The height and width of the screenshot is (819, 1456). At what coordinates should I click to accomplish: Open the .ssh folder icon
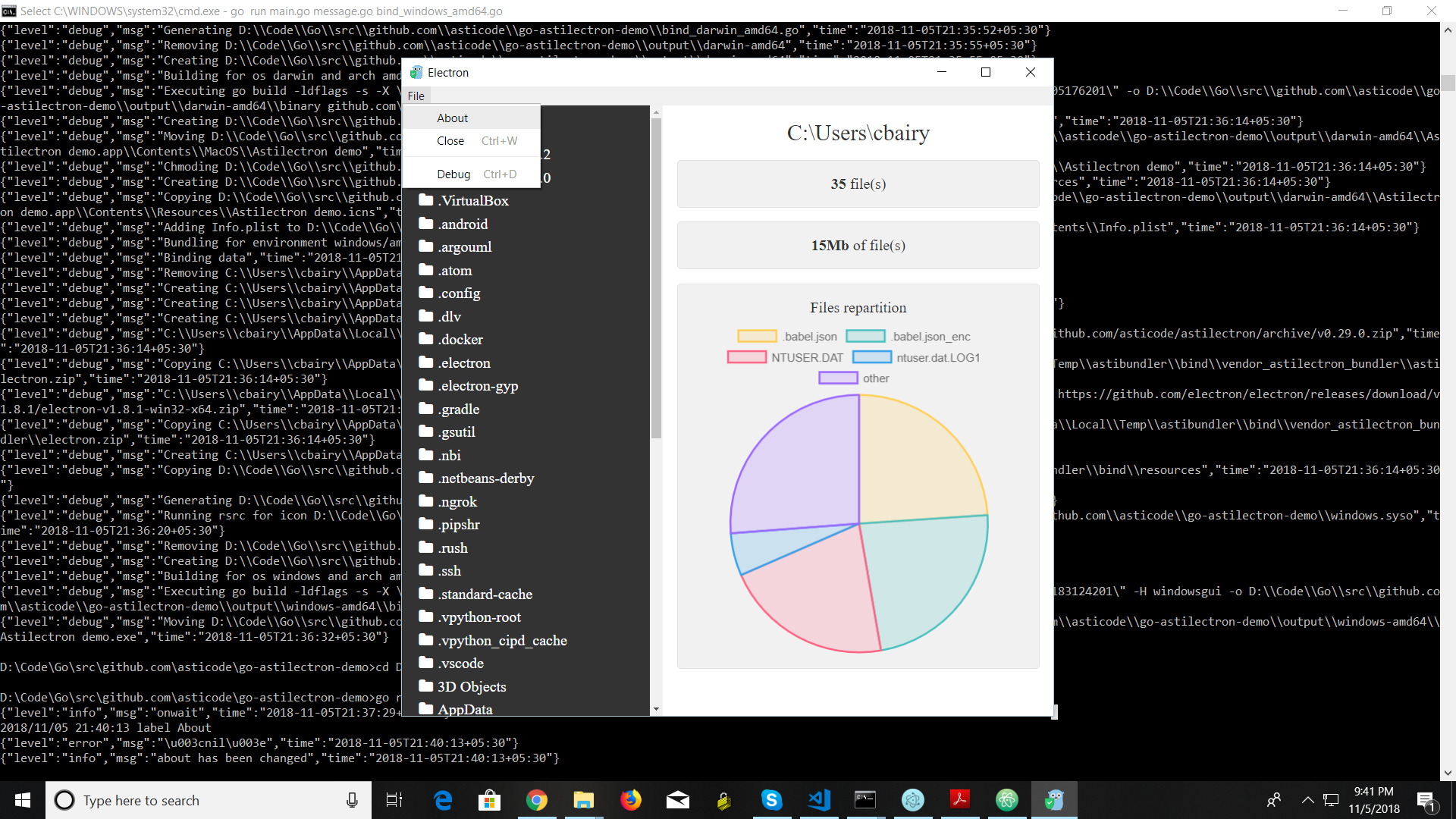(425, 570)
